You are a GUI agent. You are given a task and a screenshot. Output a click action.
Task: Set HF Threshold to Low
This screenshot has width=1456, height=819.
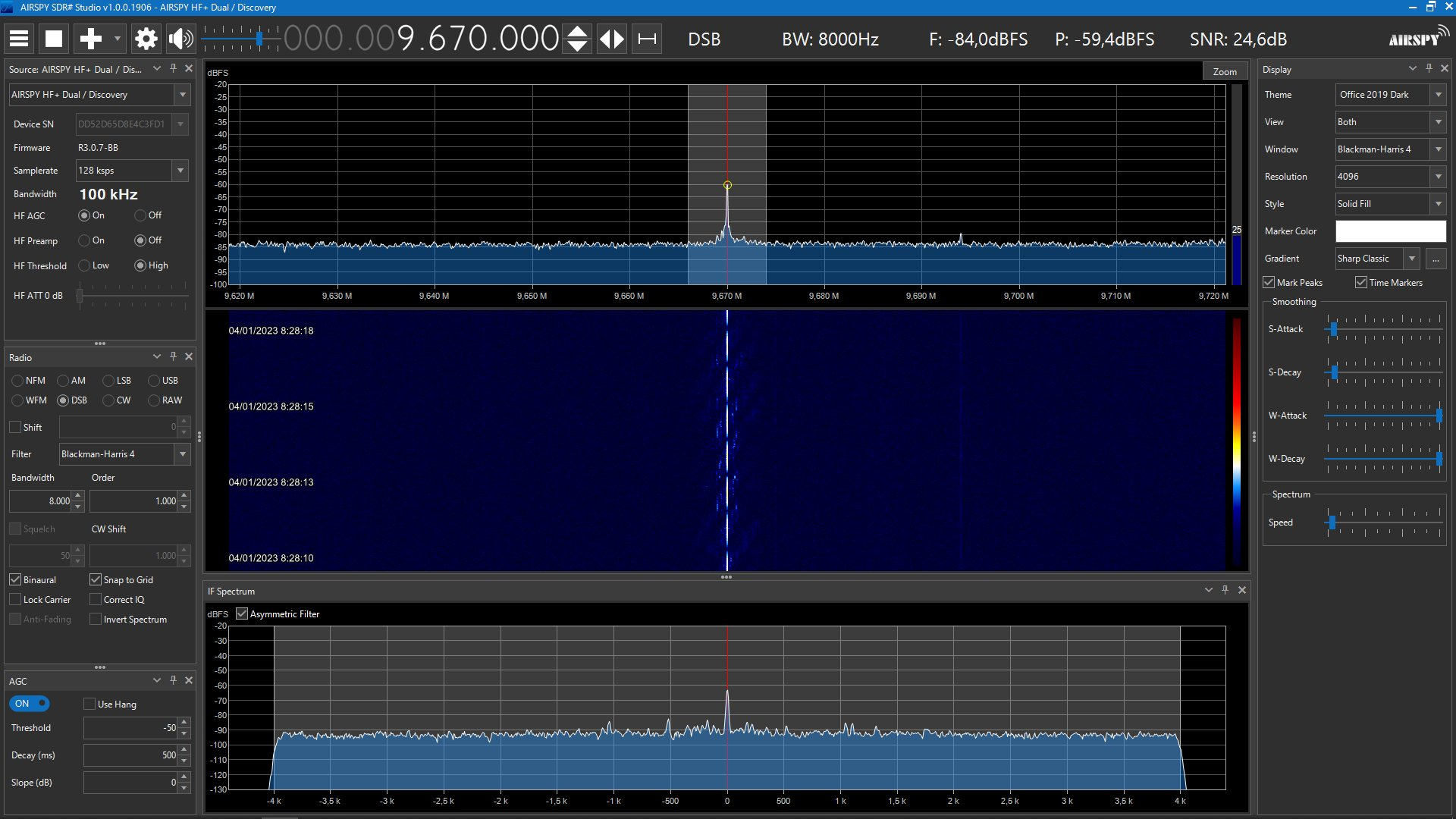94,265
